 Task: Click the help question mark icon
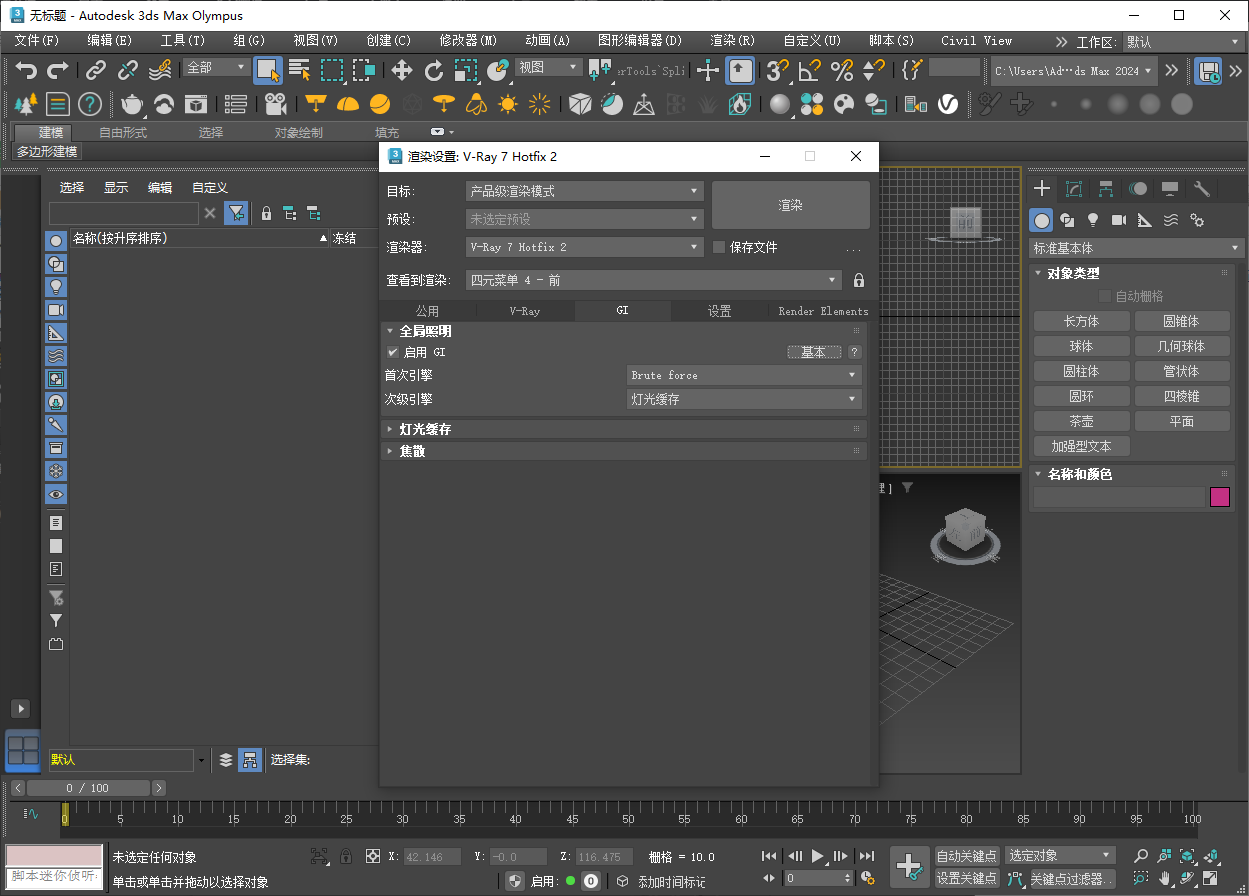[x=90, y=104]
